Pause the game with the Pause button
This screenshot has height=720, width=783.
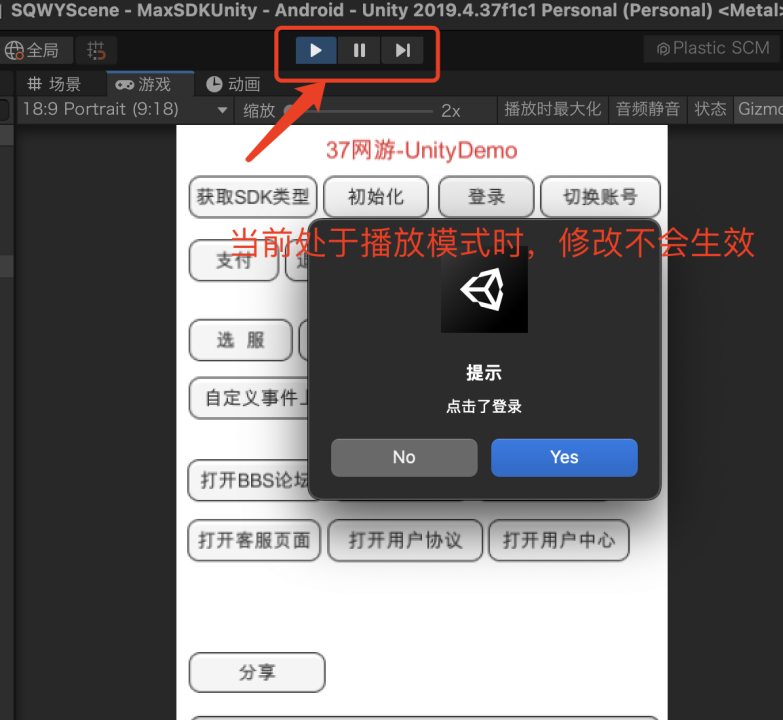[359, 50]
